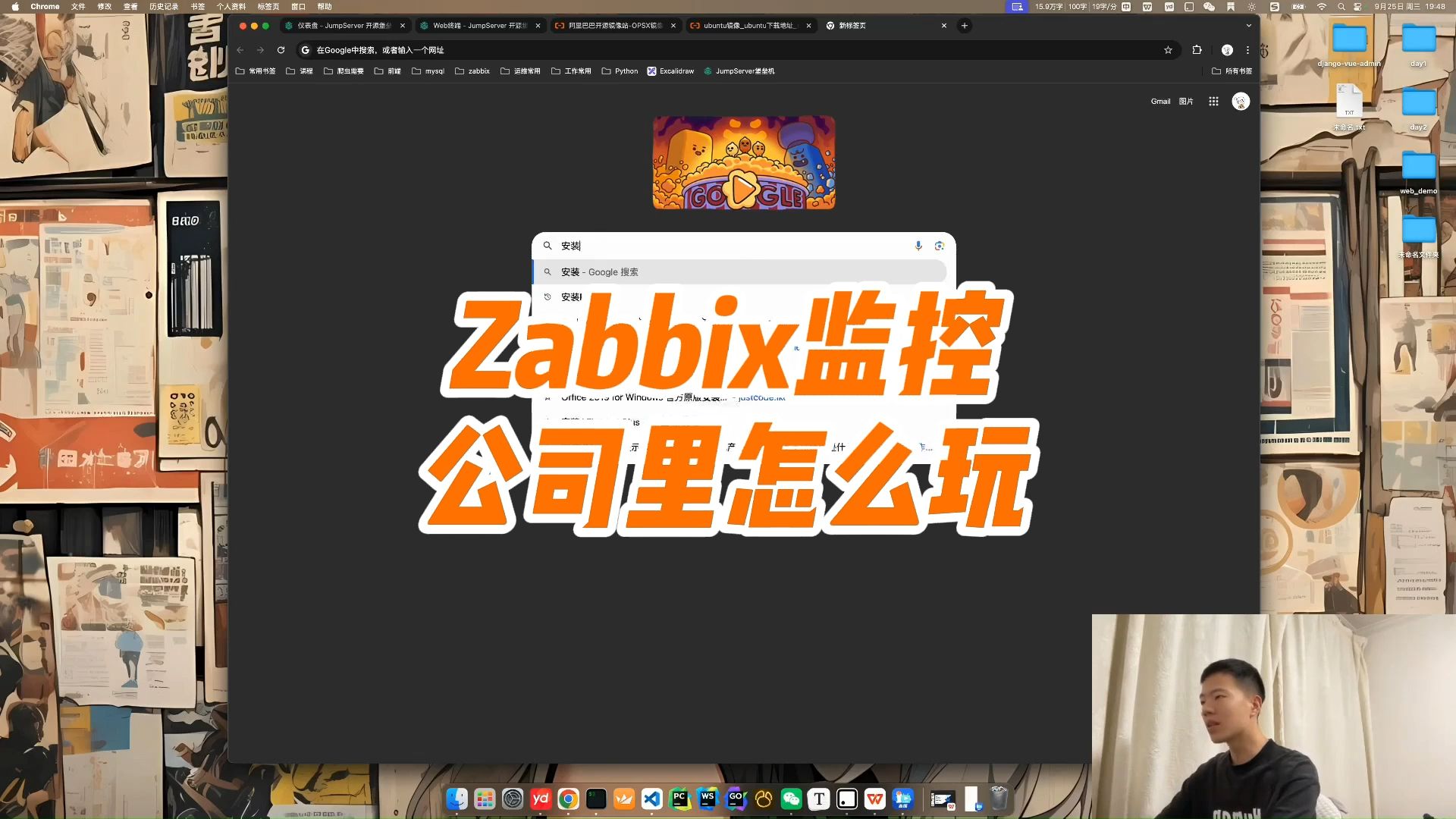Open WPS Office from the dock

pyautogui.click(x=875, y=799)
